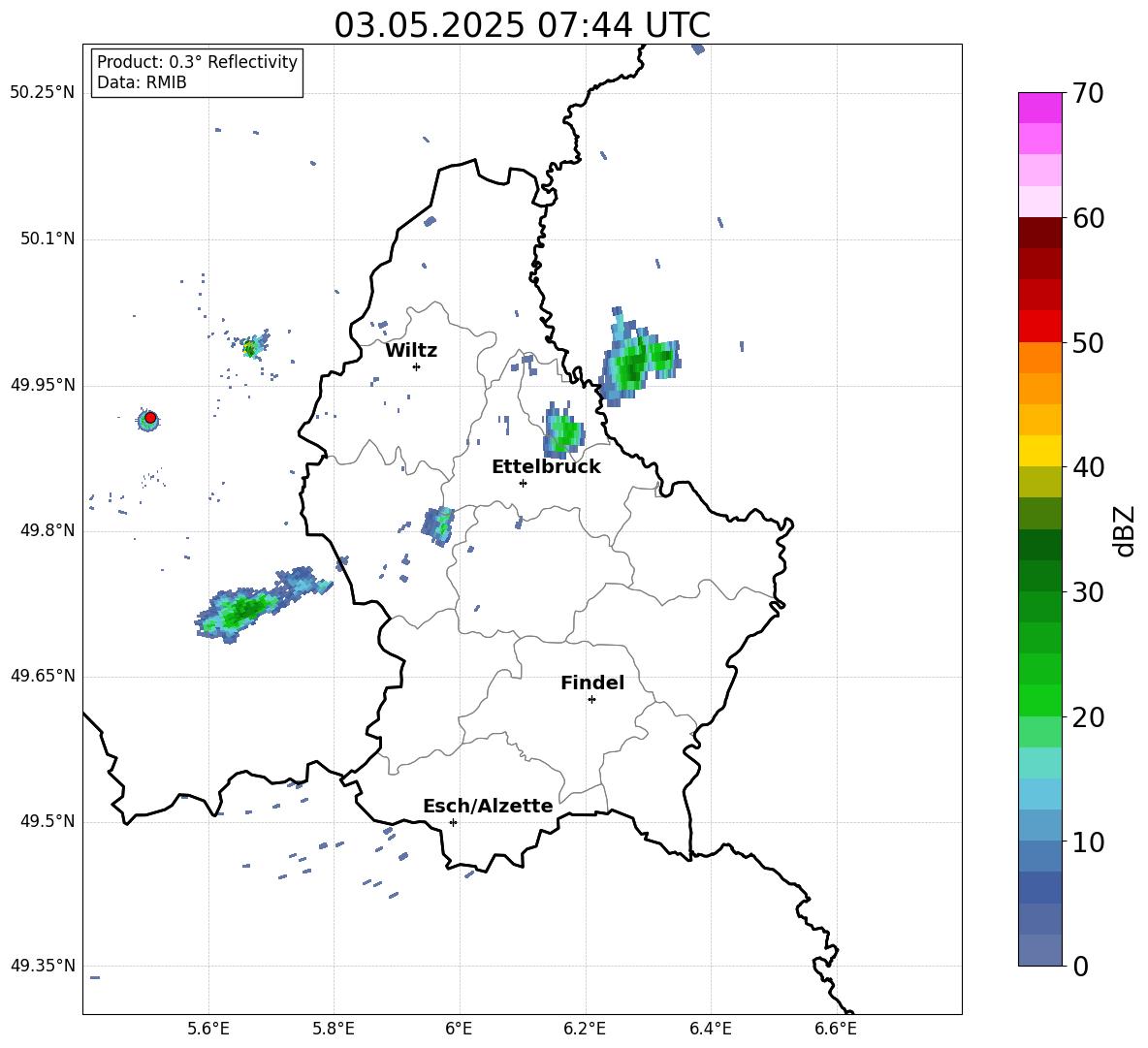Click the Esch/Alzette cross marker

pos(453,822)
